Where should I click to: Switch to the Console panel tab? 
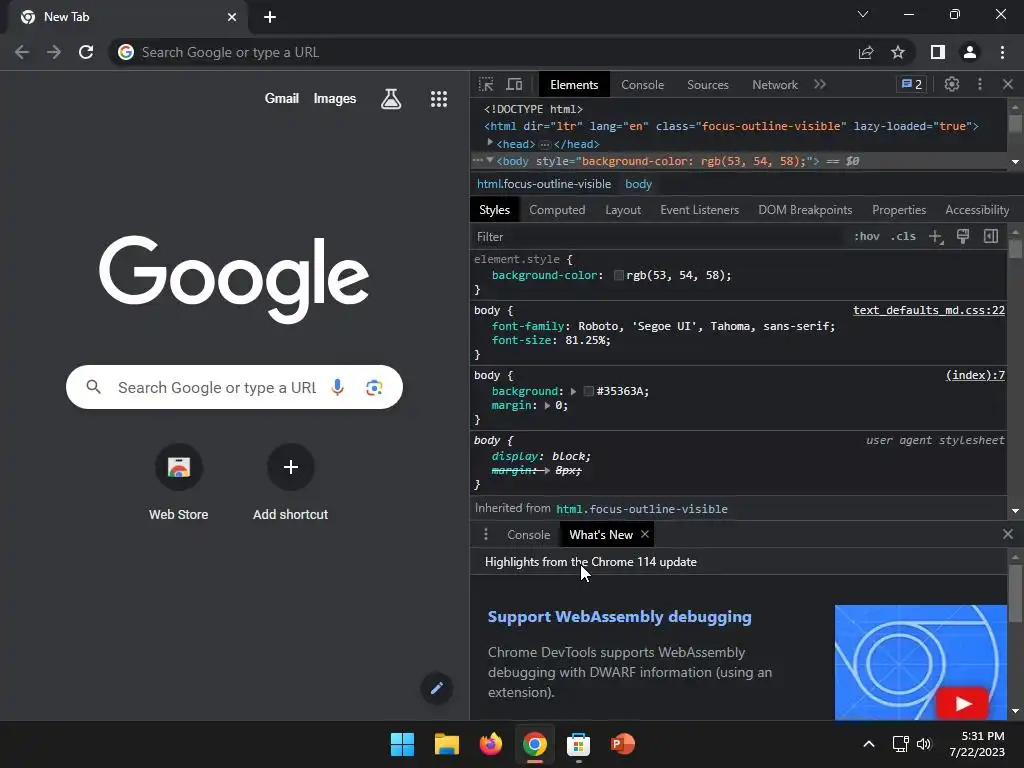(642, 85)
